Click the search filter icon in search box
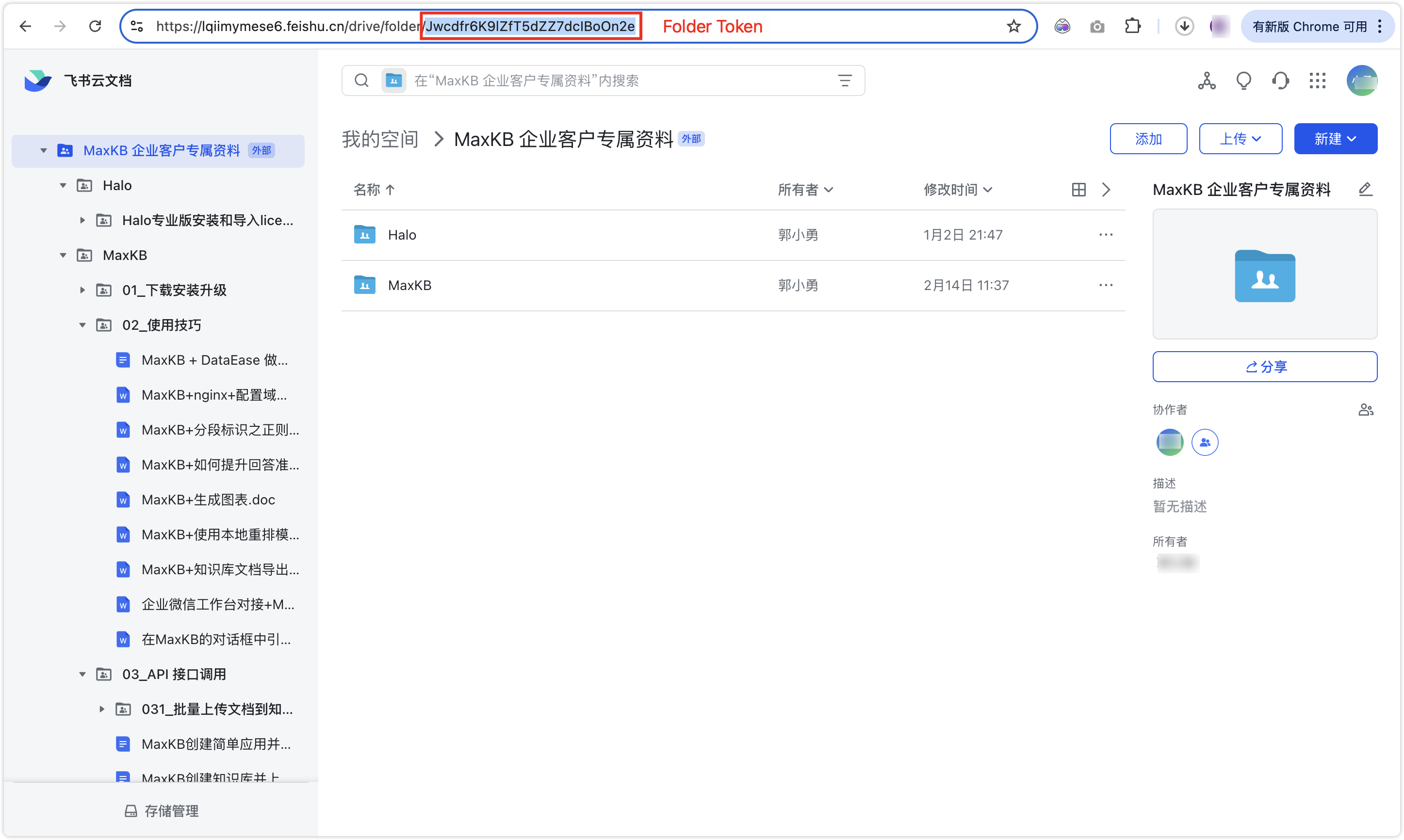 845,81
